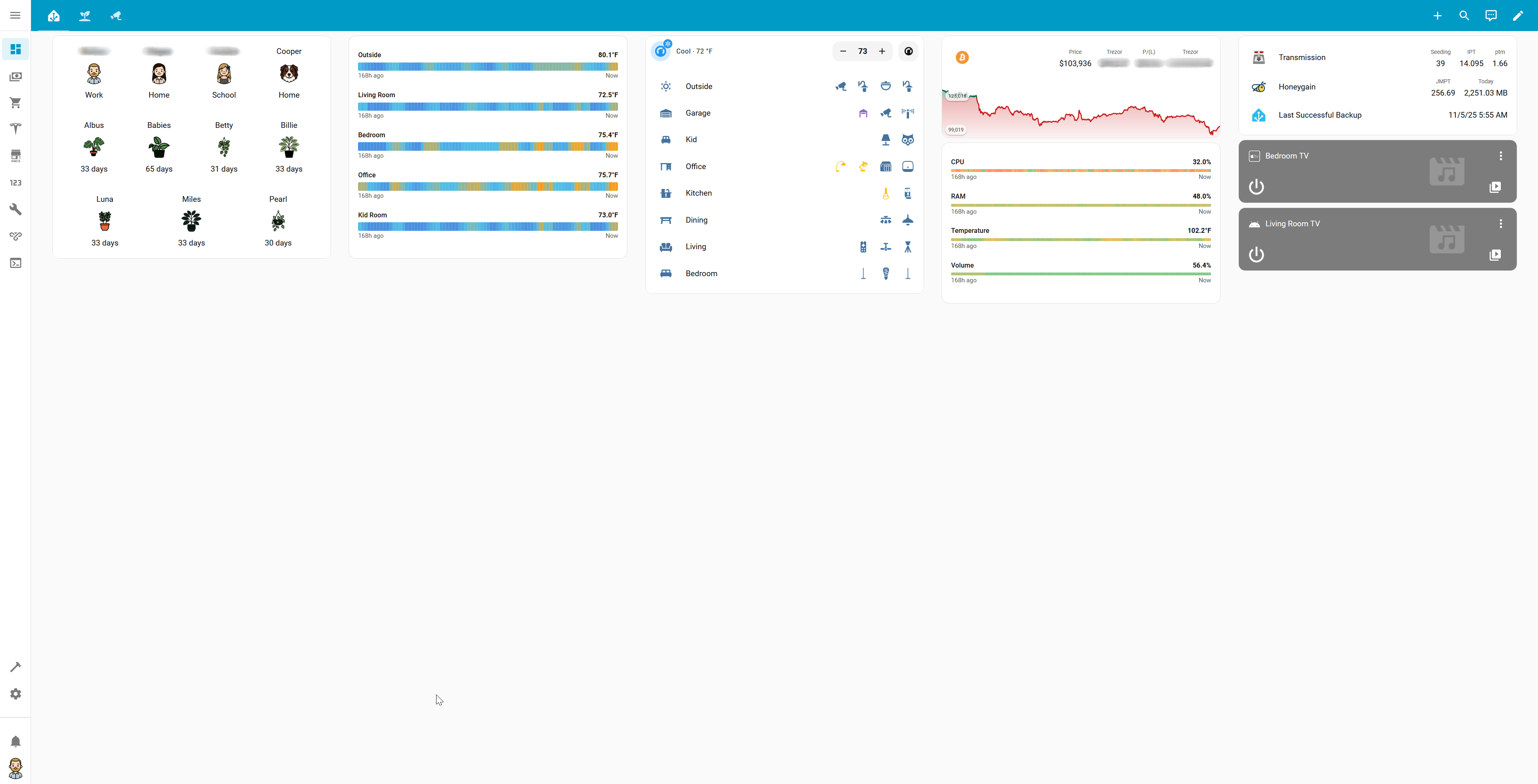1538x784 pixels.
Task: Open the HACS panel from the sidebar
Action: (16, 156)
